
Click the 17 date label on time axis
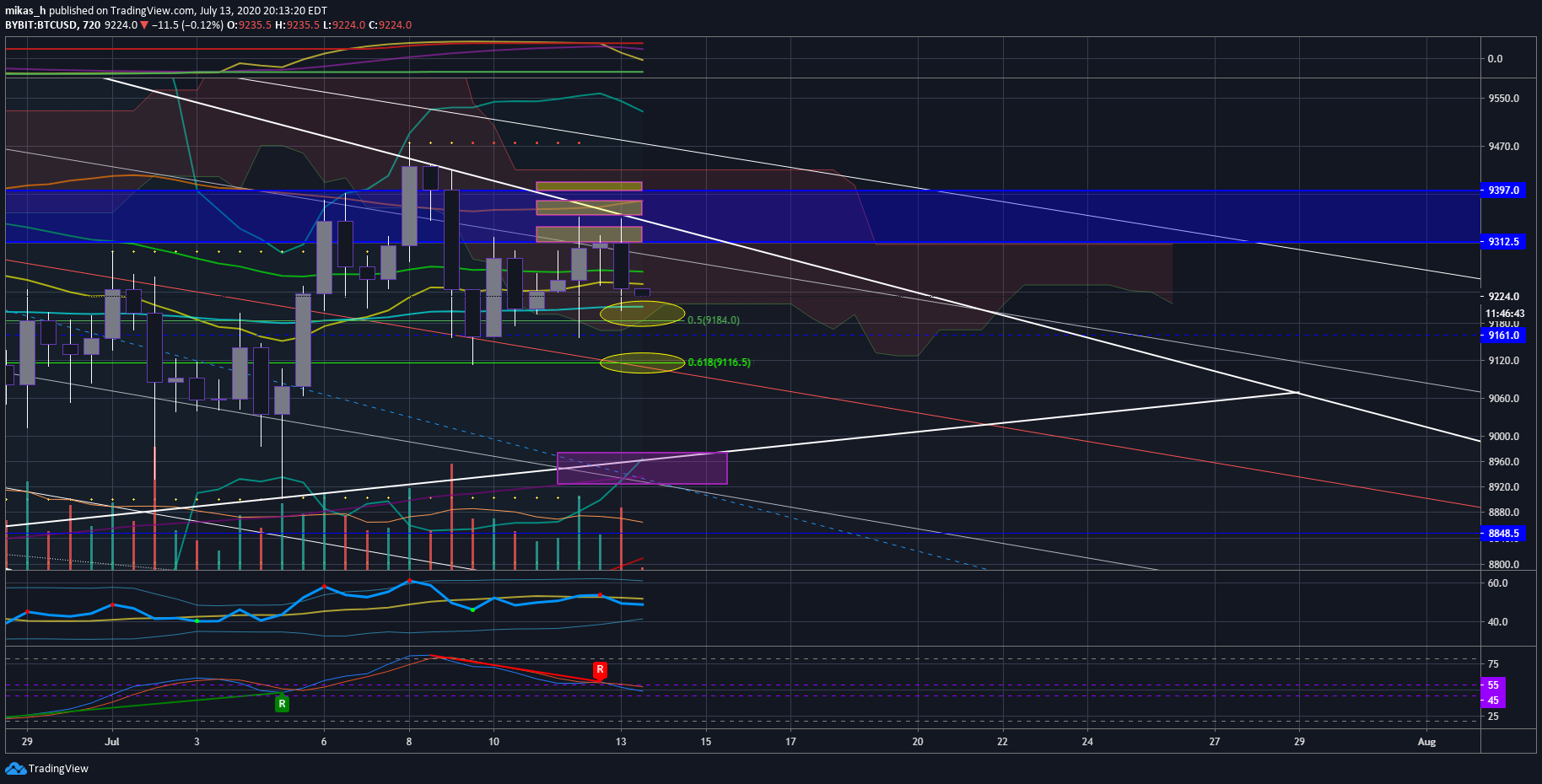click(x=790, y=742)
